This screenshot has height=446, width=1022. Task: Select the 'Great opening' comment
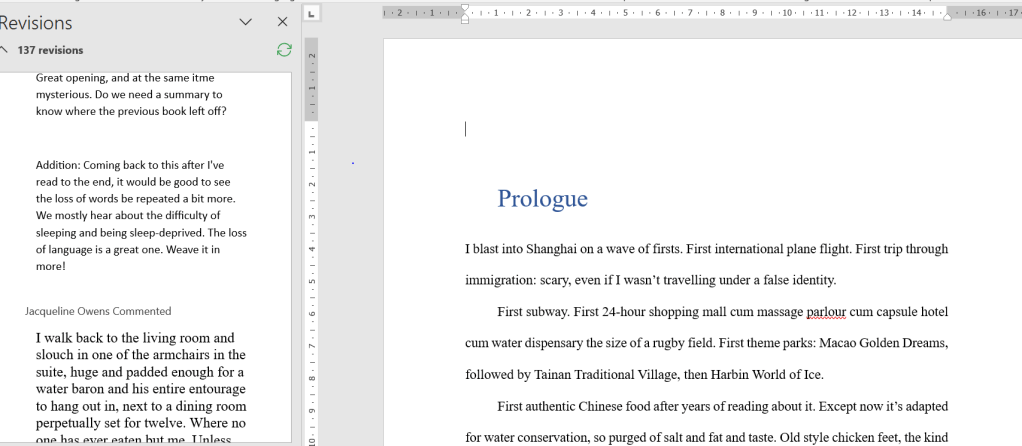[x=130, y=94]
